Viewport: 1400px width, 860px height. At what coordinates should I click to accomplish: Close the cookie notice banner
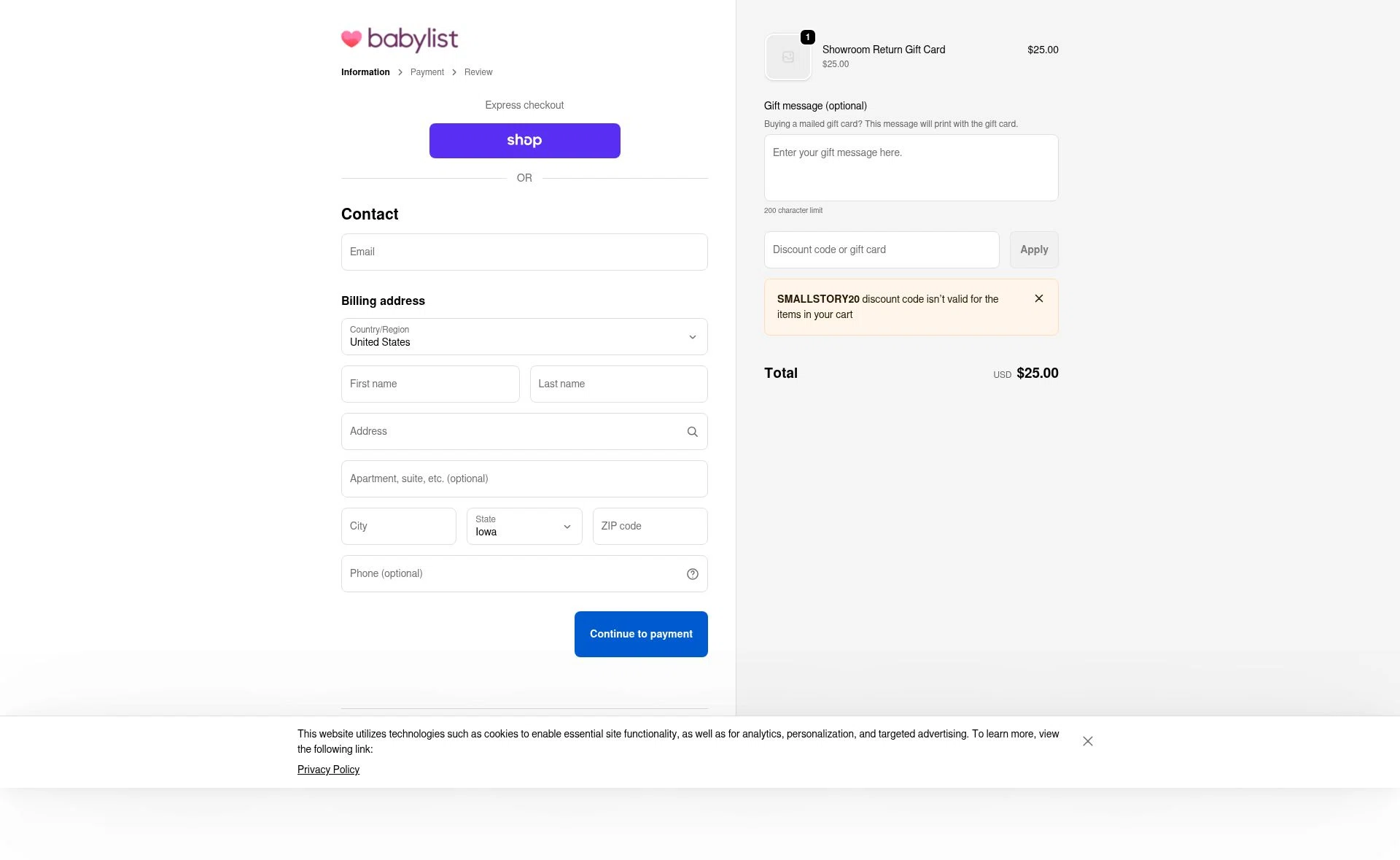point(1087,741)
